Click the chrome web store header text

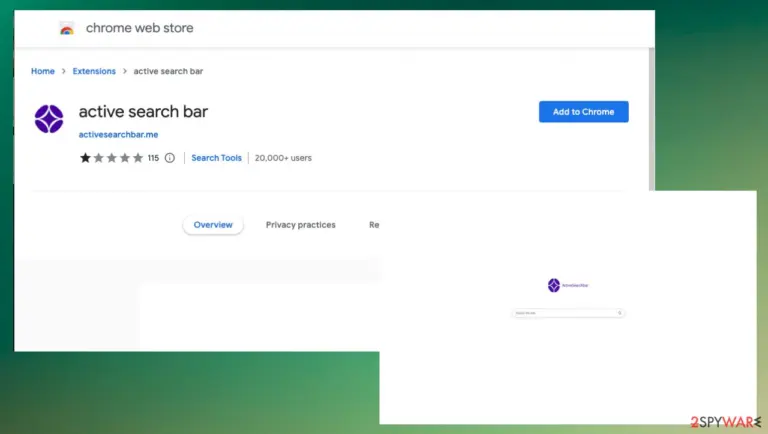[140, 28]
